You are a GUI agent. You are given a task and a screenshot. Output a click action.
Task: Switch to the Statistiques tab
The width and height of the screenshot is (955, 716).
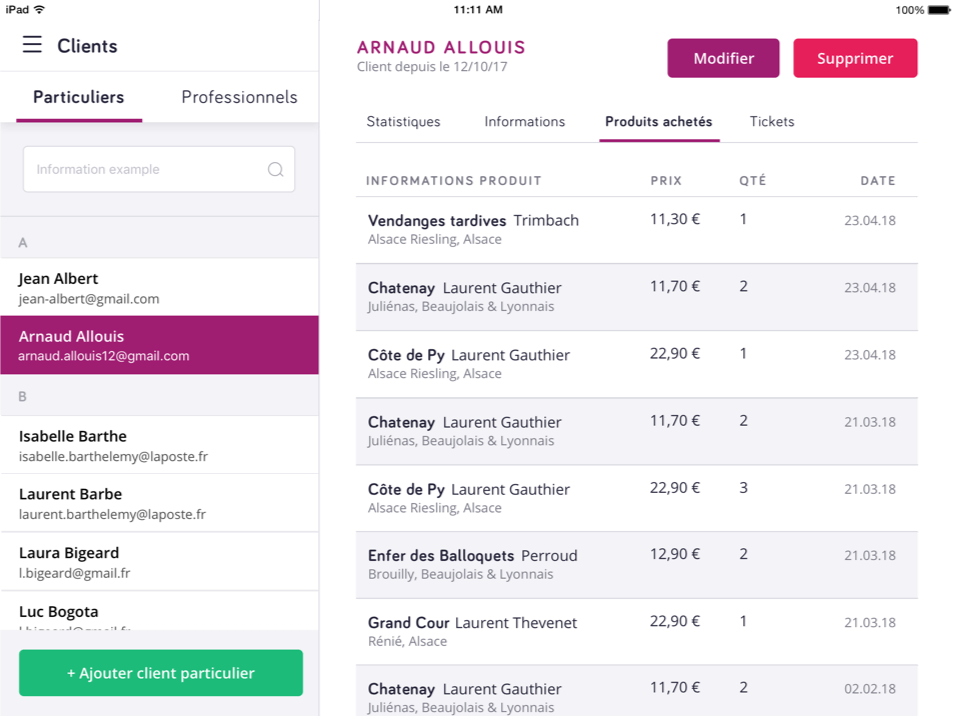point(403,121)
